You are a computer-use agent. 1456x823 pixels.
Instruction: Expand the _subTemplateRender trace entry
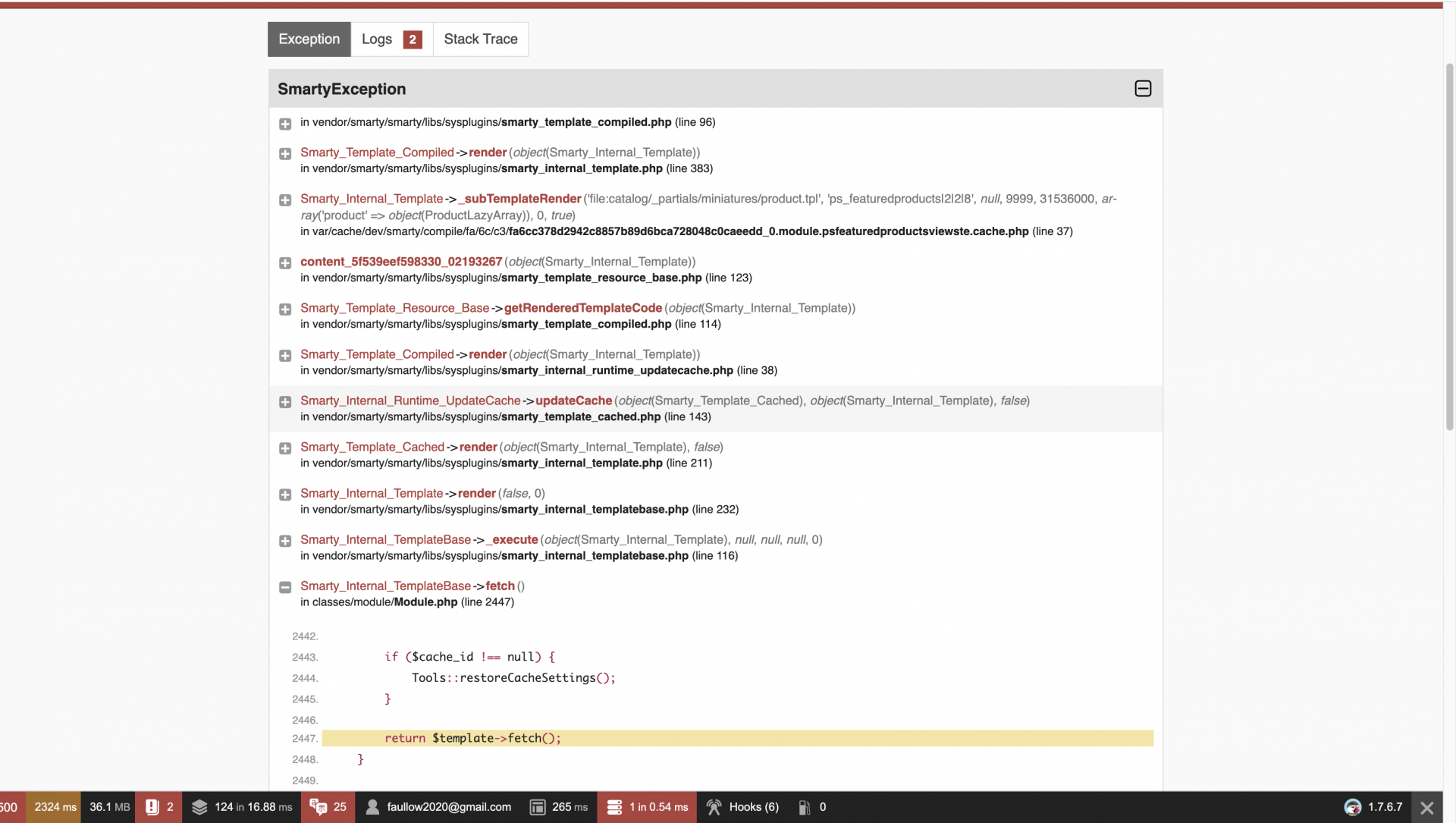[285, 200]
